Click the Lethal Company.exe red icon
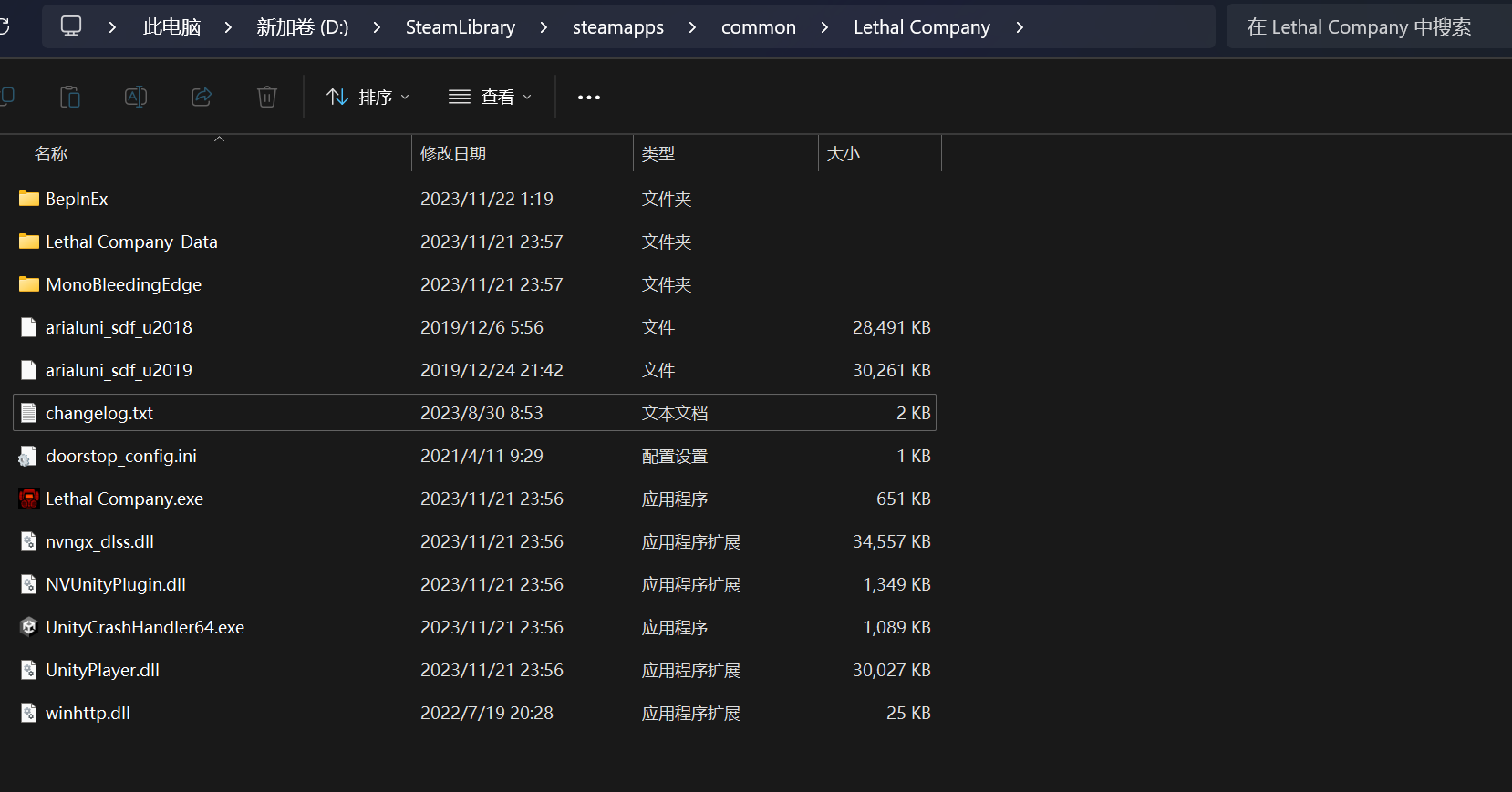 29,499
